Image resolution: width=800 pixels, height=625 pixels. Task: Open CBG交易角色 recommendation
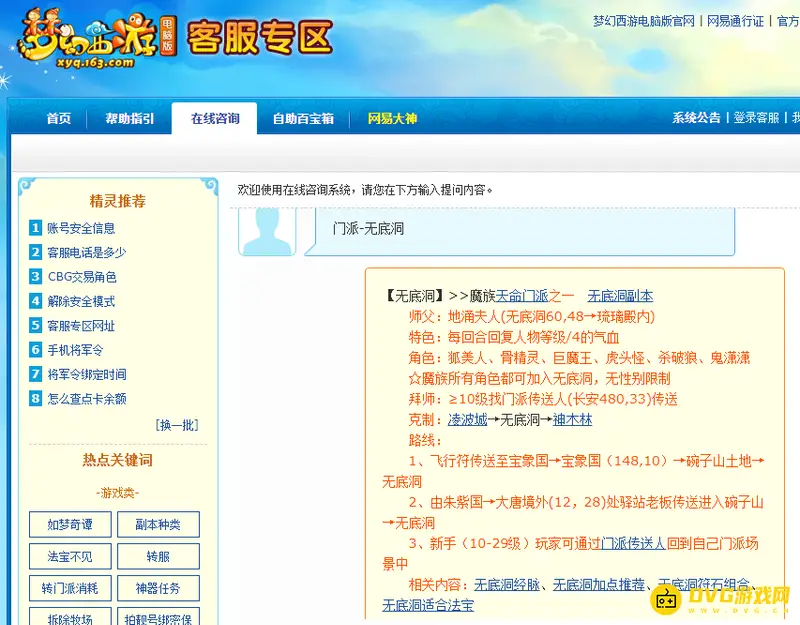click(x=82, y=277)
